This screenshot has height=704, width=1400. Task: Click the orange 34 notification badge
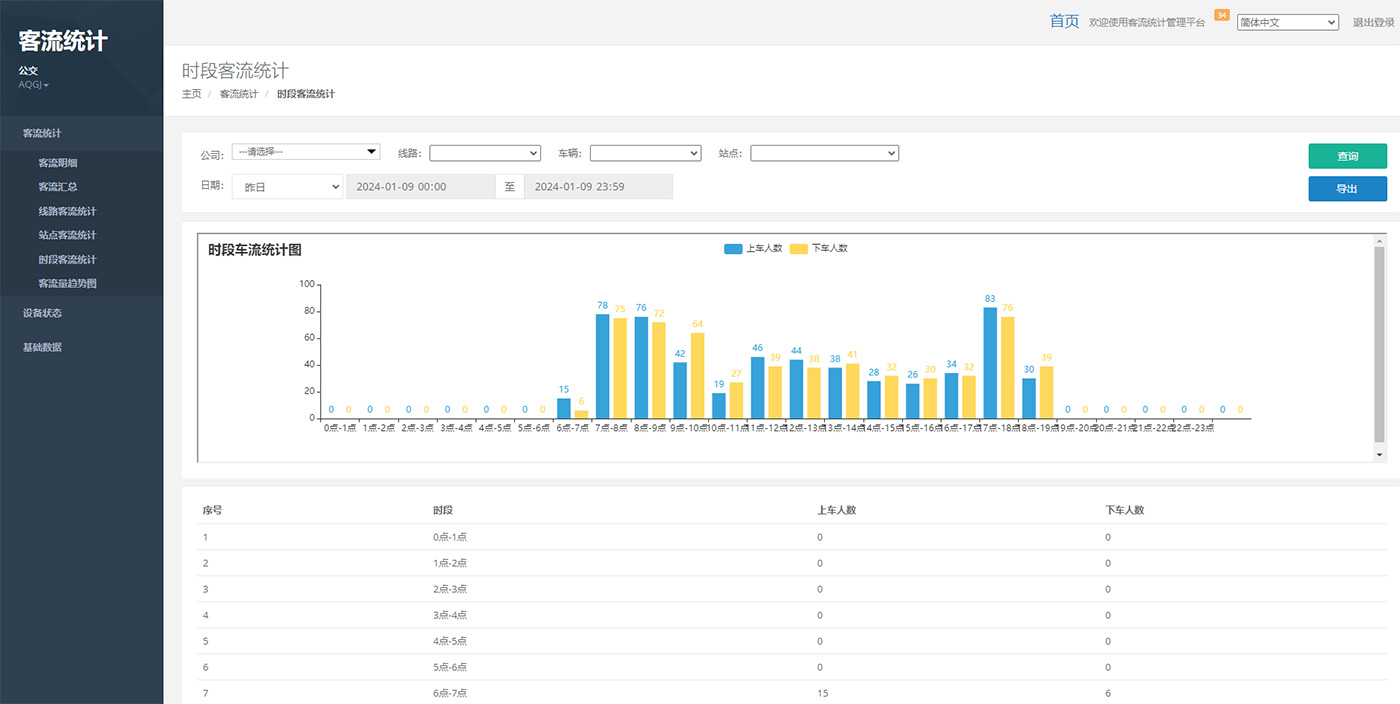point(1221,15)
